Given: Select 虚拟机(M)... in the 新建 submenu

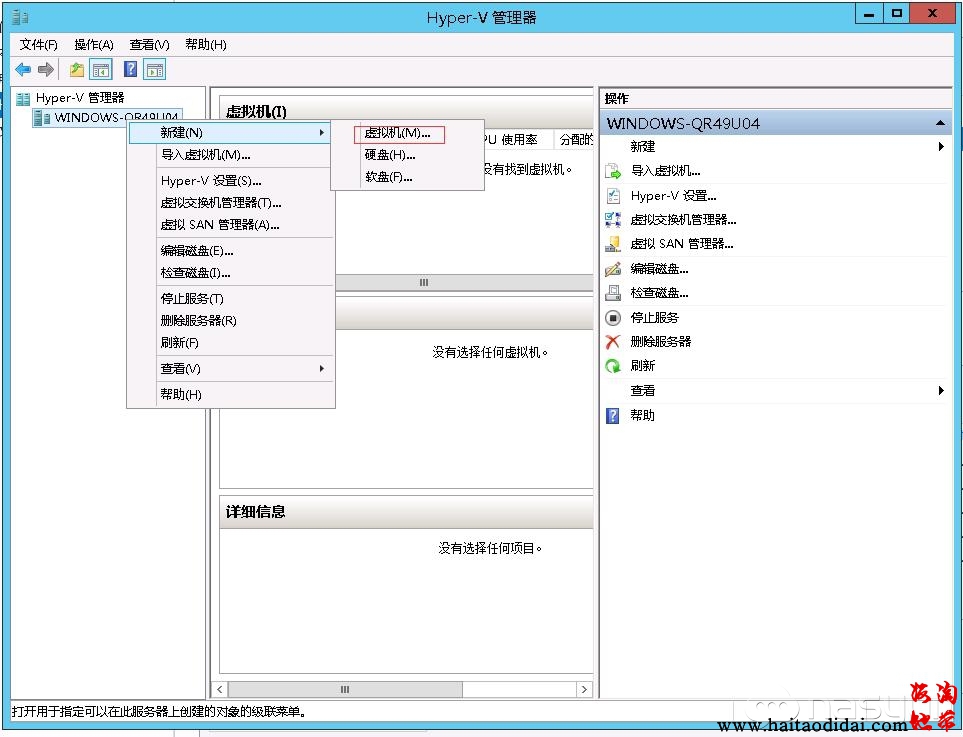Looking at the screenshot, I should coord(397,133).
